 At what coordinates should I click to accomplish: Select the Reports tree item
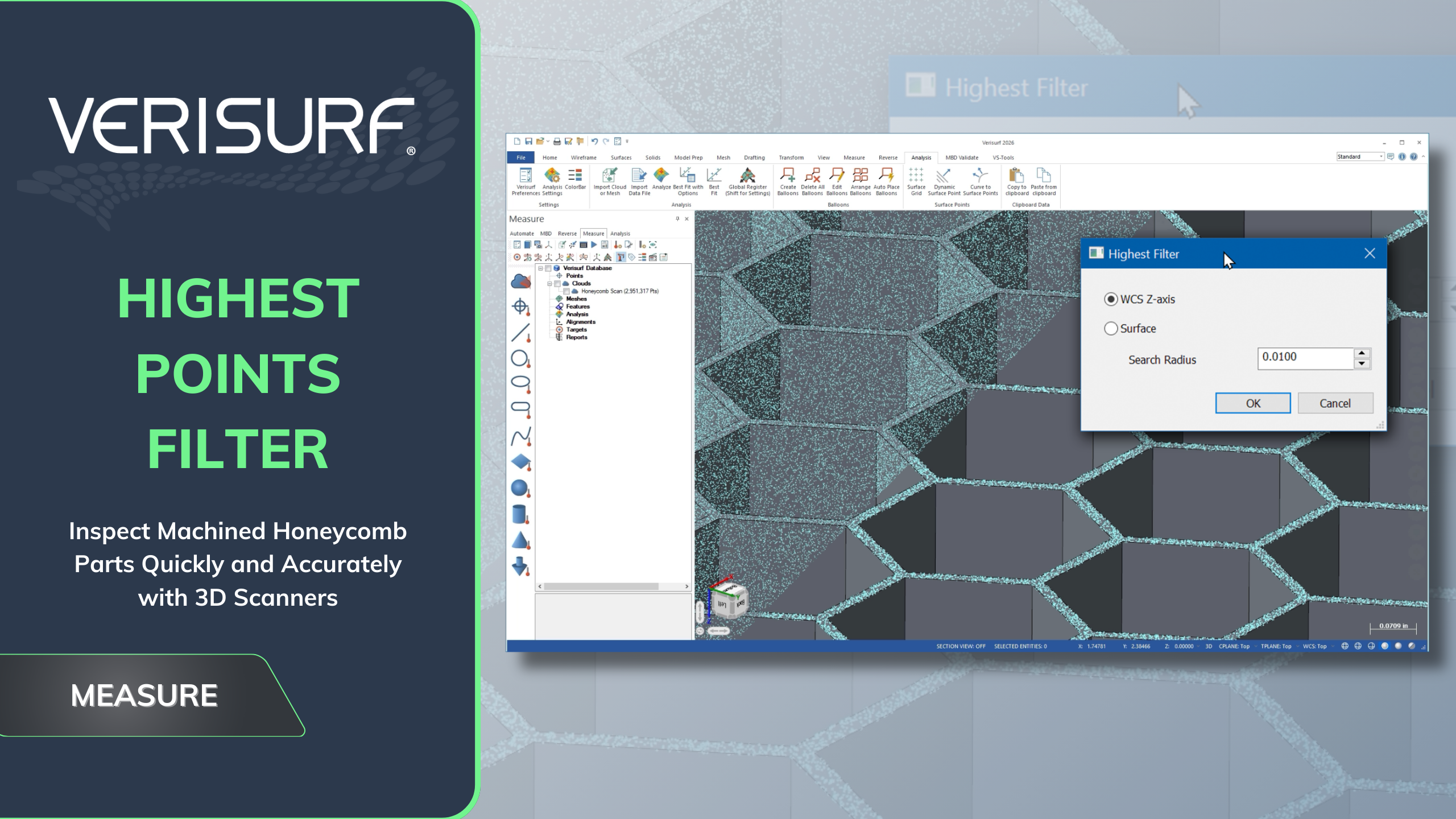tap(576, 337)
